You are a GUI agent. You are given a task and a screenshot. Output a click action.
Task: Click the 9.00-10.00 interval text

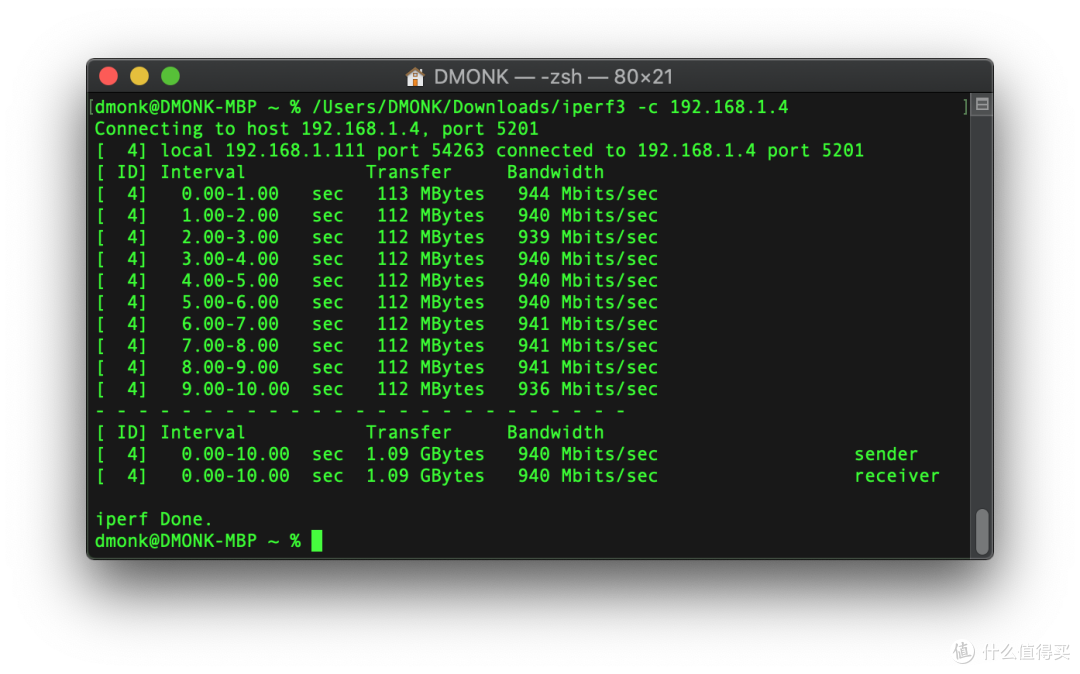click(235, 389)
